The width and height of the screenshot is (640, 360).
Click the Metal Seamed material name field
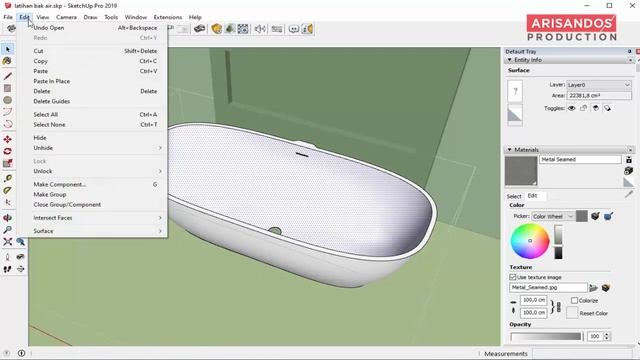click(x=580, y=160)
